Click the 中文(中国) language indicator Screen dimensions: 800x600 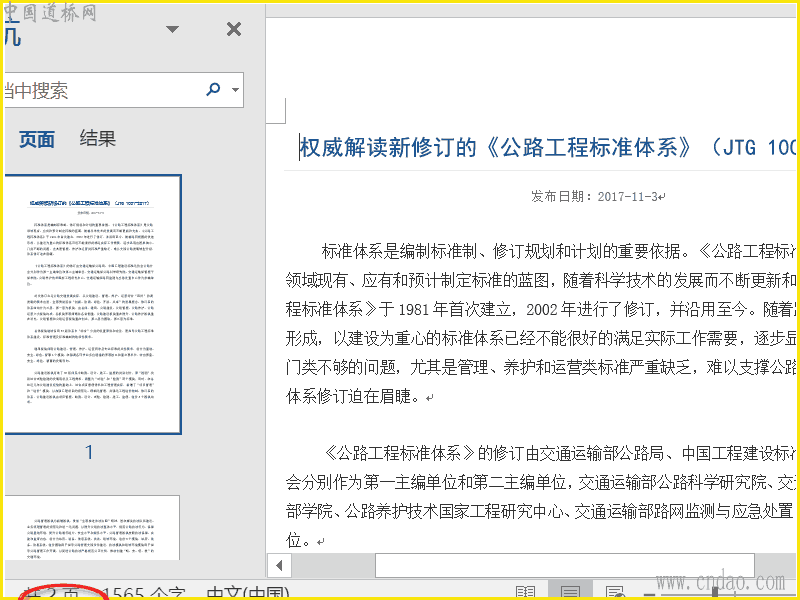tap(248, 593)
